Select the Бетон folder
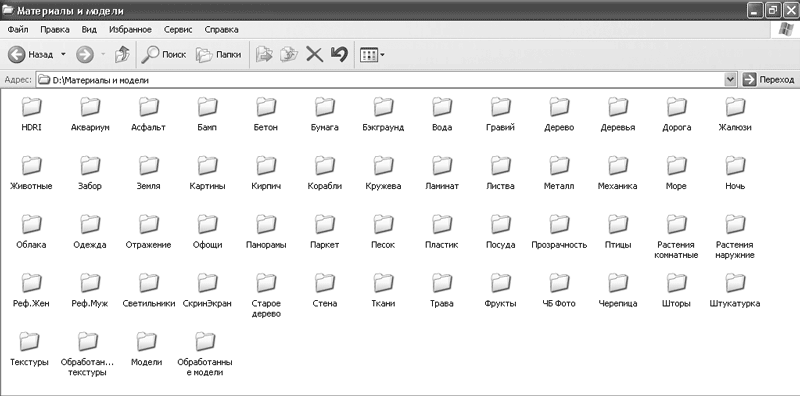The width and height of the screenshot is (800, 396). [x=266, y=115]
